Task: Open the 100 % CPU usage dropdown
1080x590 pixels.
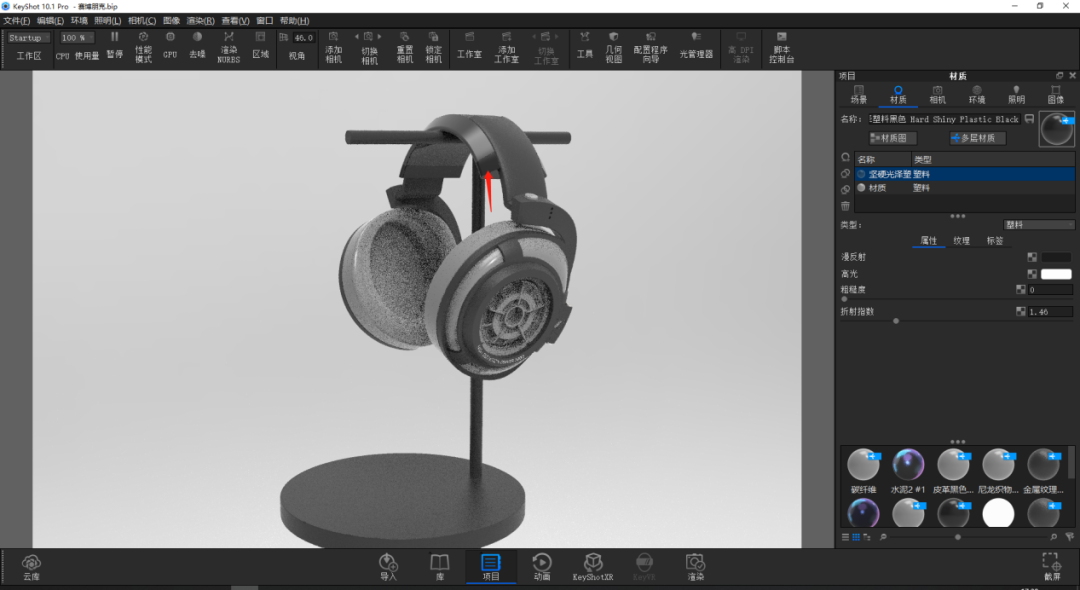Action: point(77,38)
